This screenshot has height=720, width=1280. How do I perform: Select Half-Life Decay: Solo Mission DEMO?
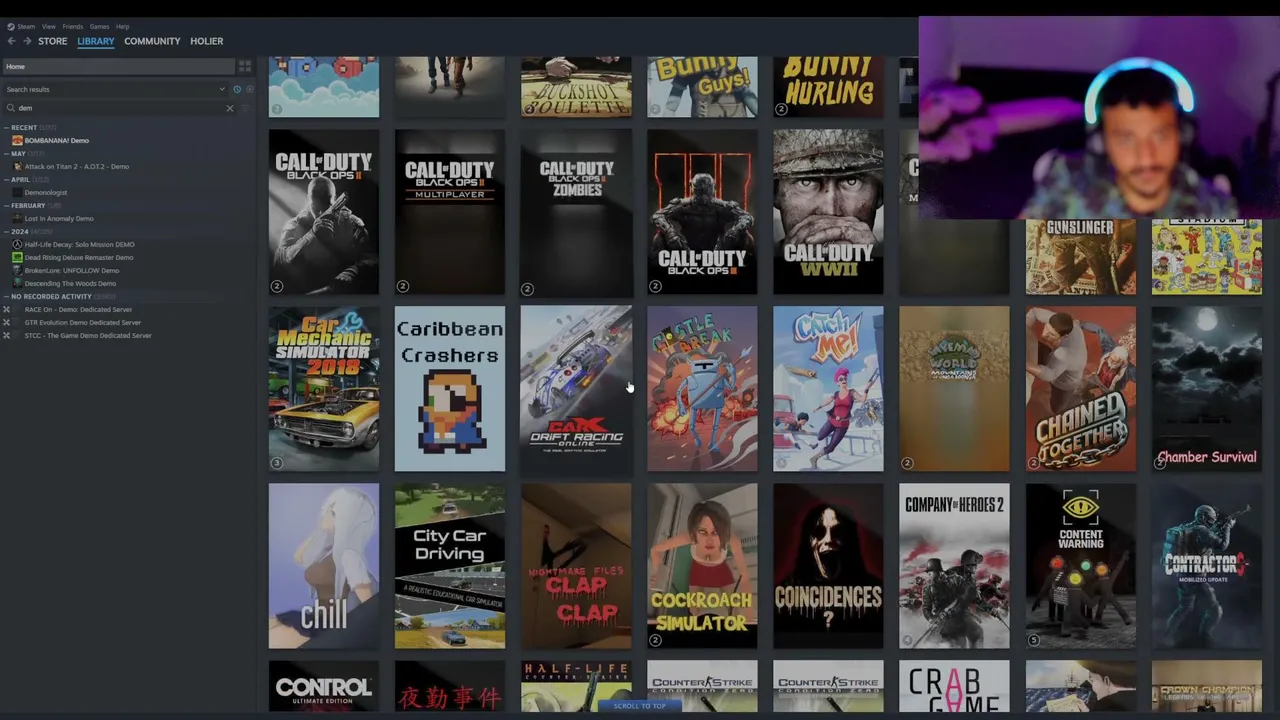pos(79,245)
